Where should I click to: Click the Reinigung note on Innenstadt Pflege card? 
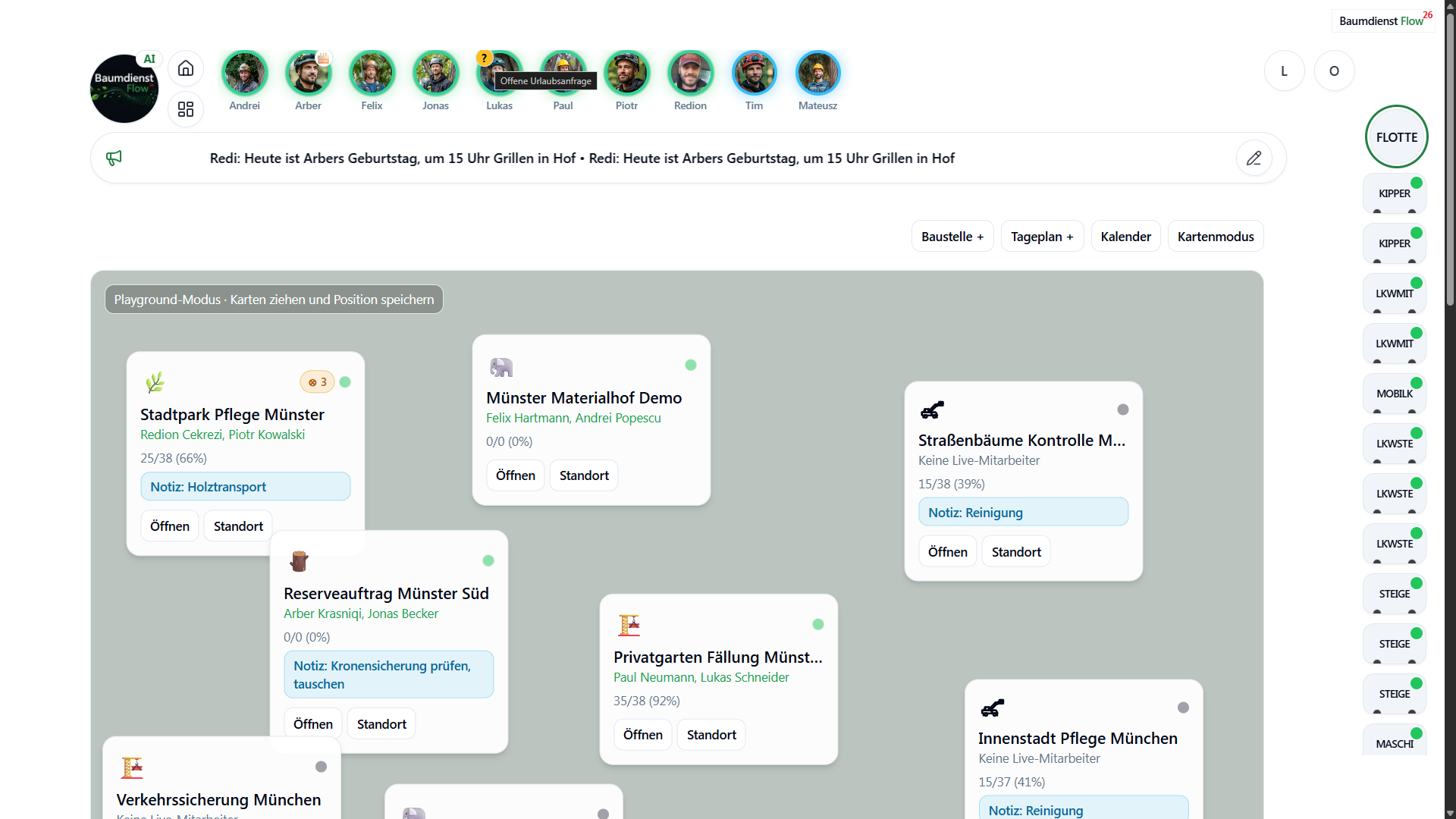click(1084, 808)
